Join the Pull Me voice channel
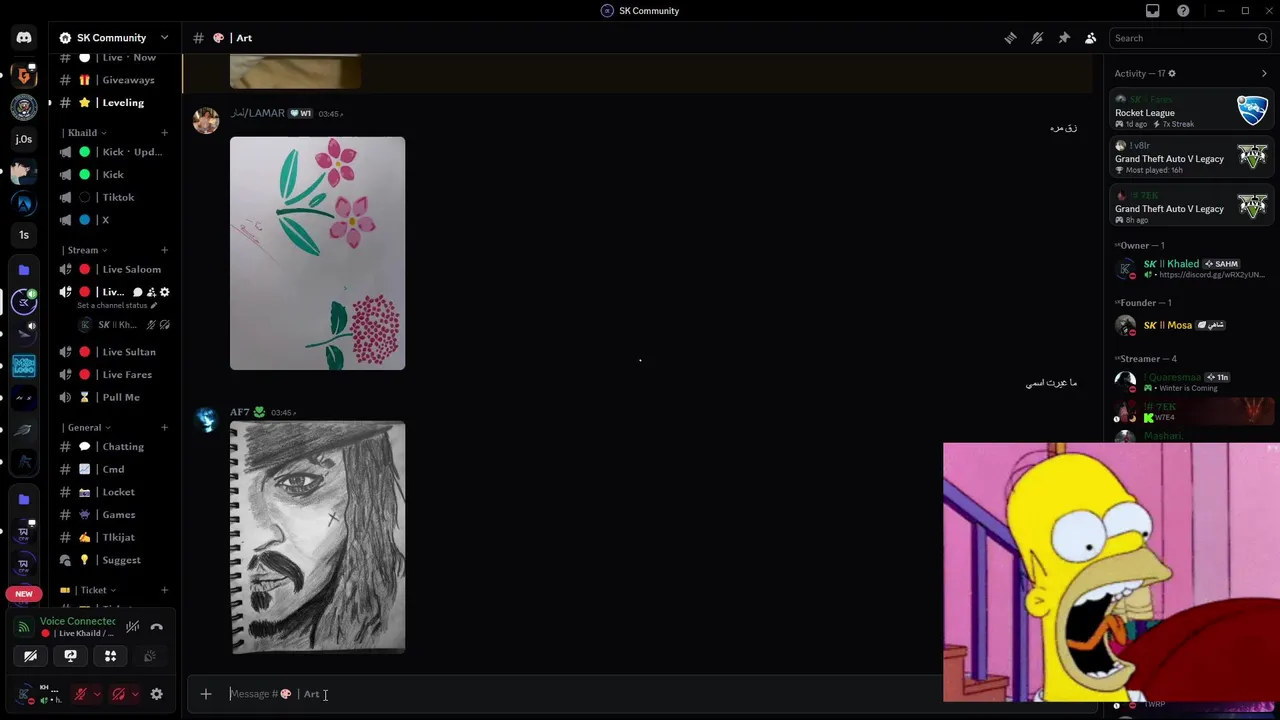 [x=114, y=398]
